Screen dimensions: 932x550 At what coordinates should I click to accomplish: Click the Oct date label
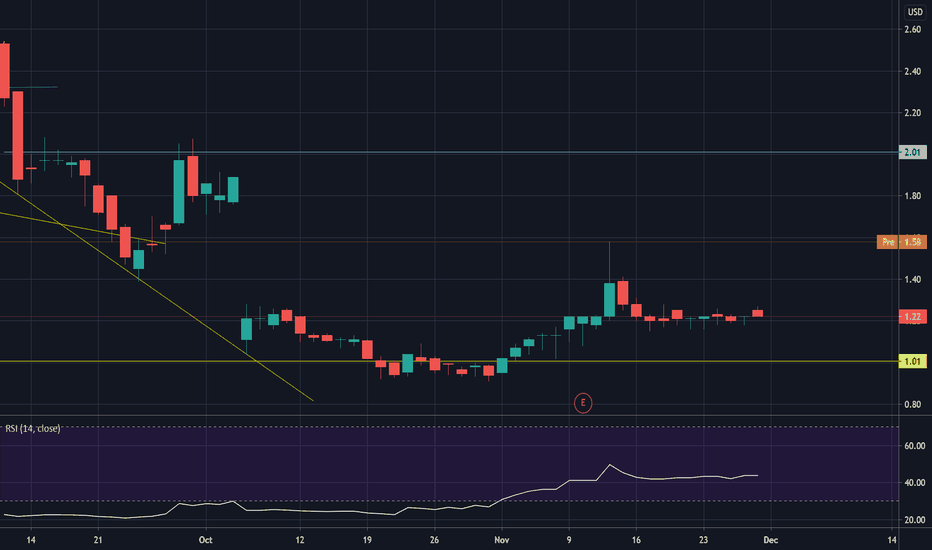(206, 540)
